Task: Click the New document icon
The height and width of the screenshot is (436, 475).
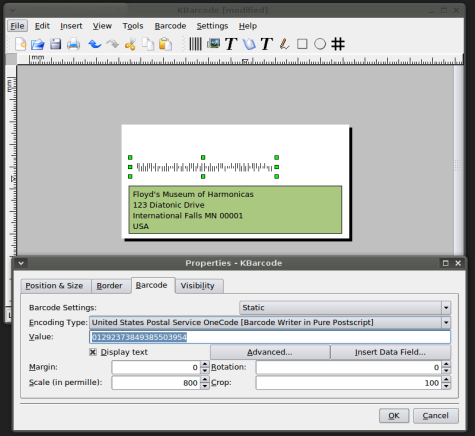Action: pyautogui.click(x=20, y=44)
